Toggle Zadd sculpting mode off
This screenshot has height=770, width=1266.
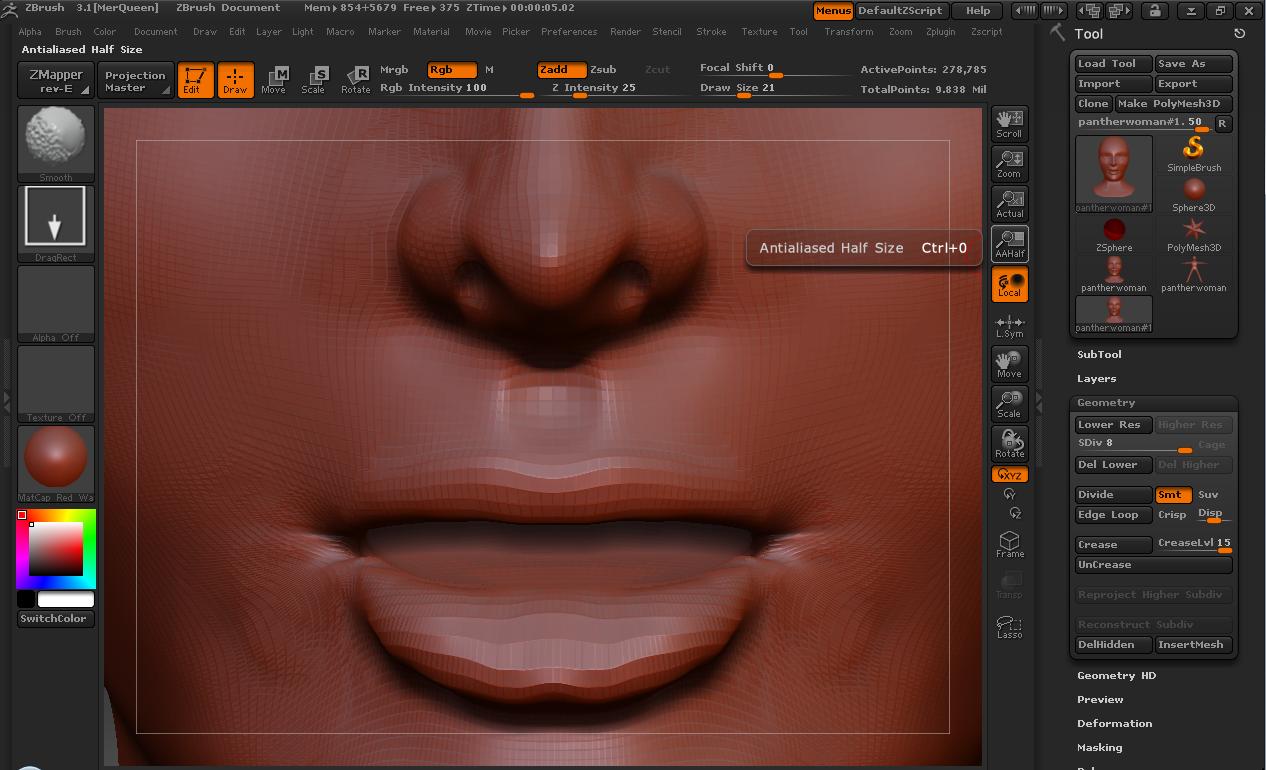[560, 70]
